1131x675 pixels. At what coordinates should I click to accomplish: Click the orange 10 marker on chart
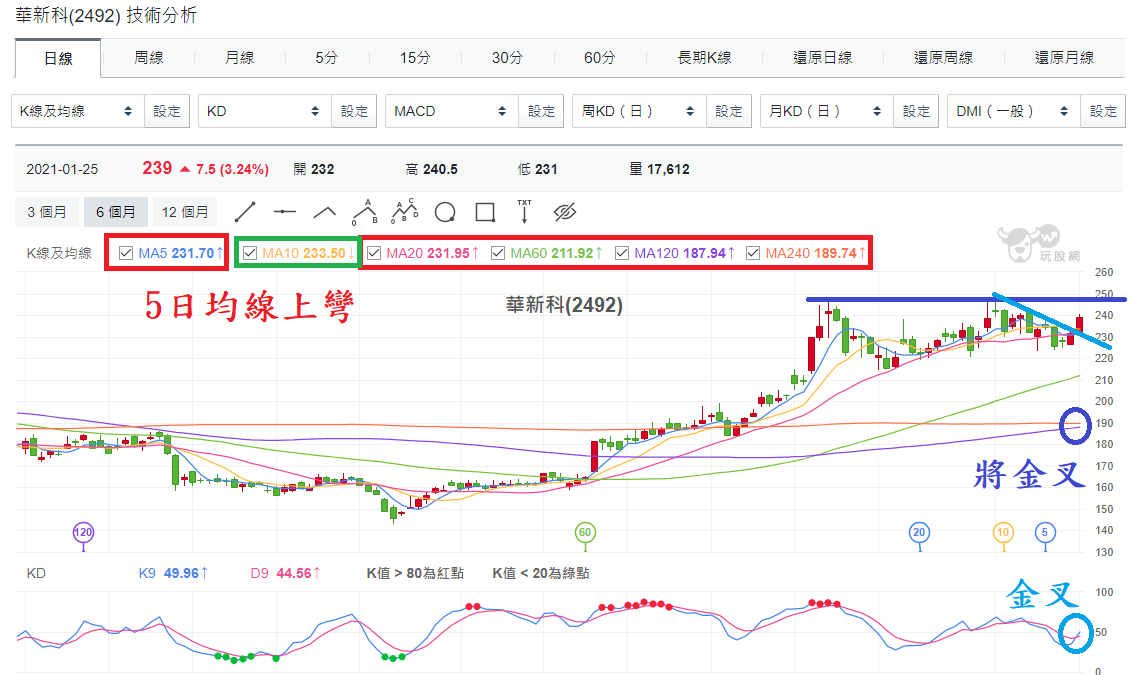coord(1003,532)
